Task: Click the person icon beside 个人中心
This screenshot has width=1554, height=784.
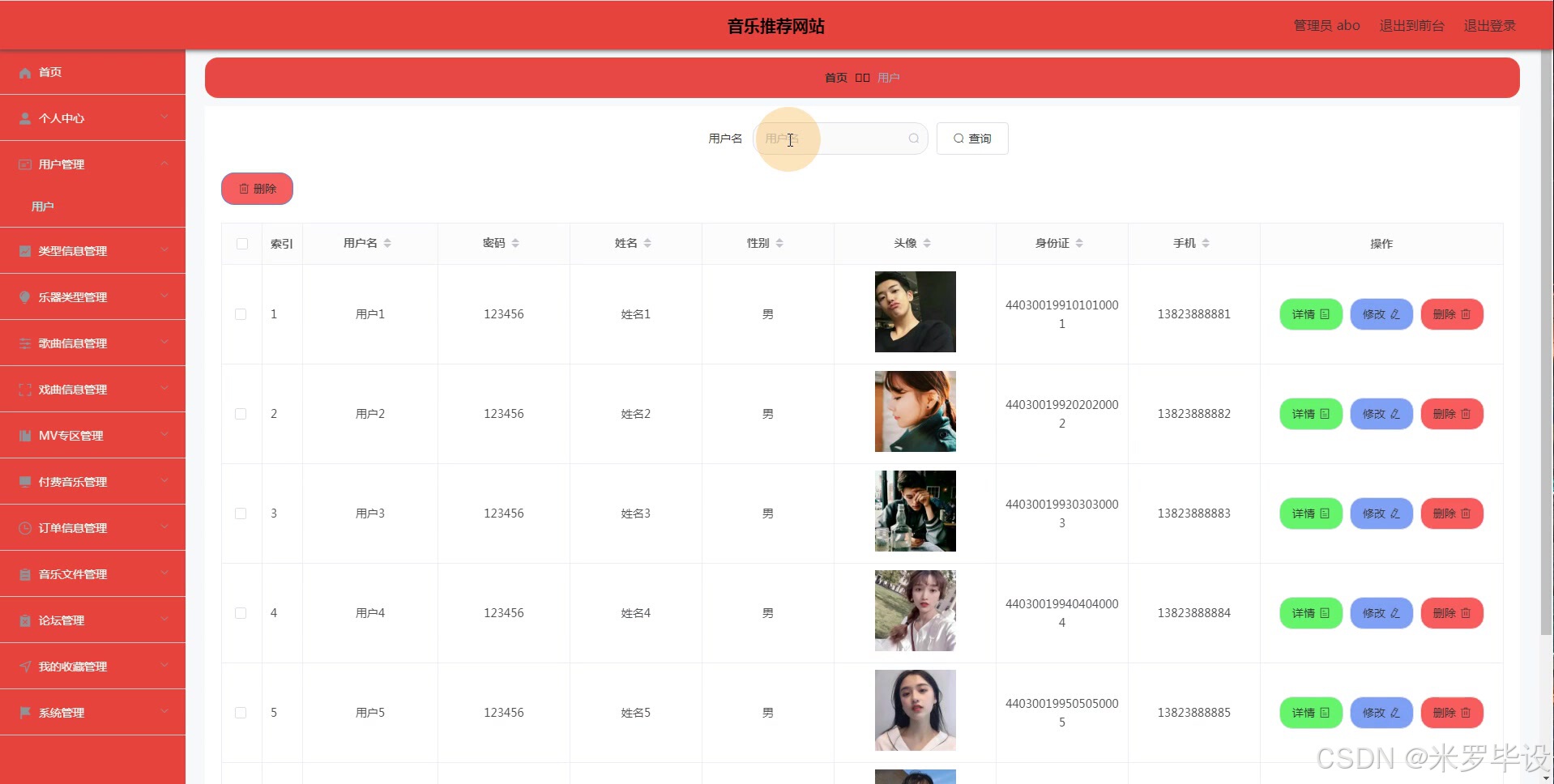Action: (25, 118)
